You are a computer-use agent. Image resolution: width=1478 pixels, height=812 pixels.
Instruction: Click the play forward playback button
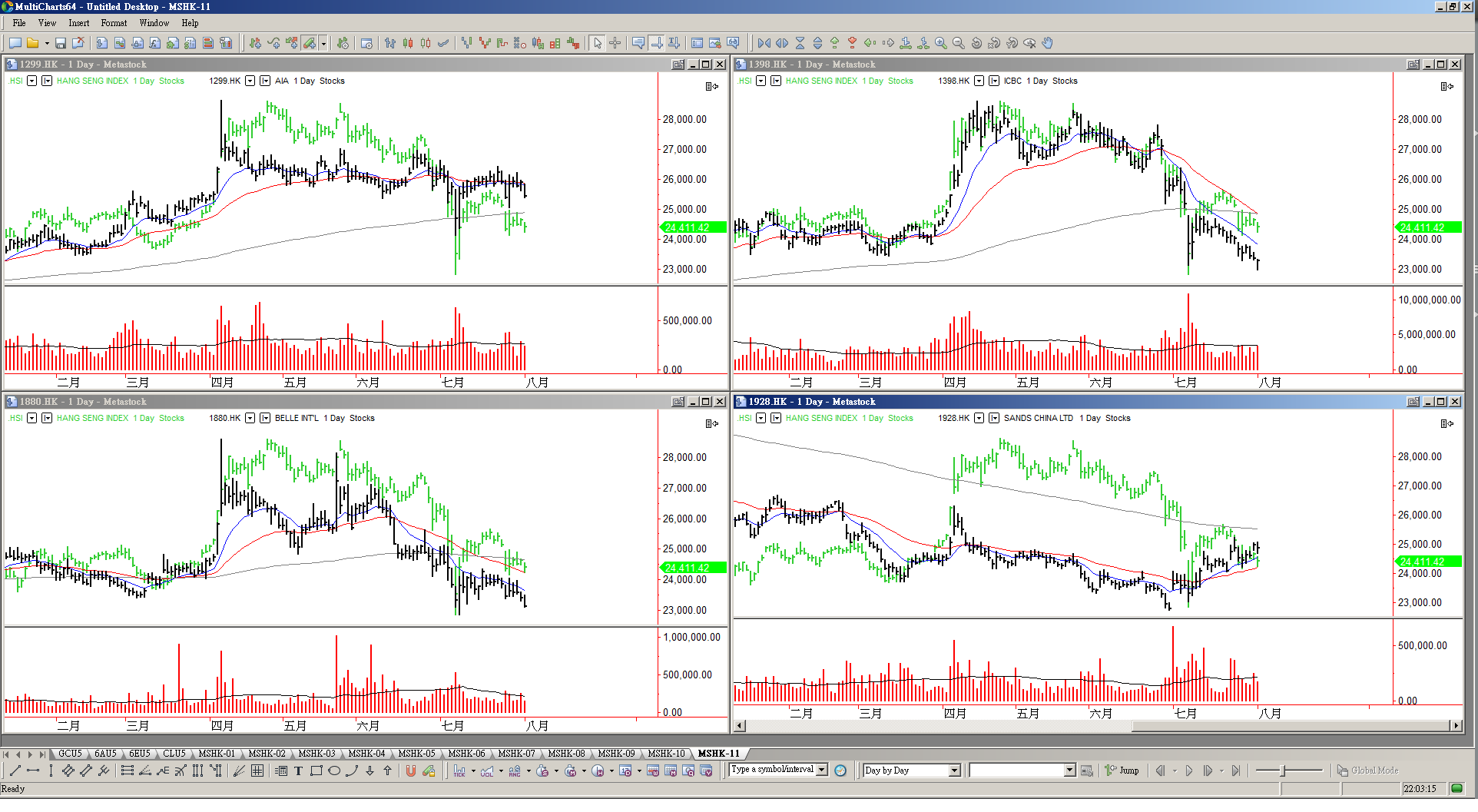[1189, 771]
